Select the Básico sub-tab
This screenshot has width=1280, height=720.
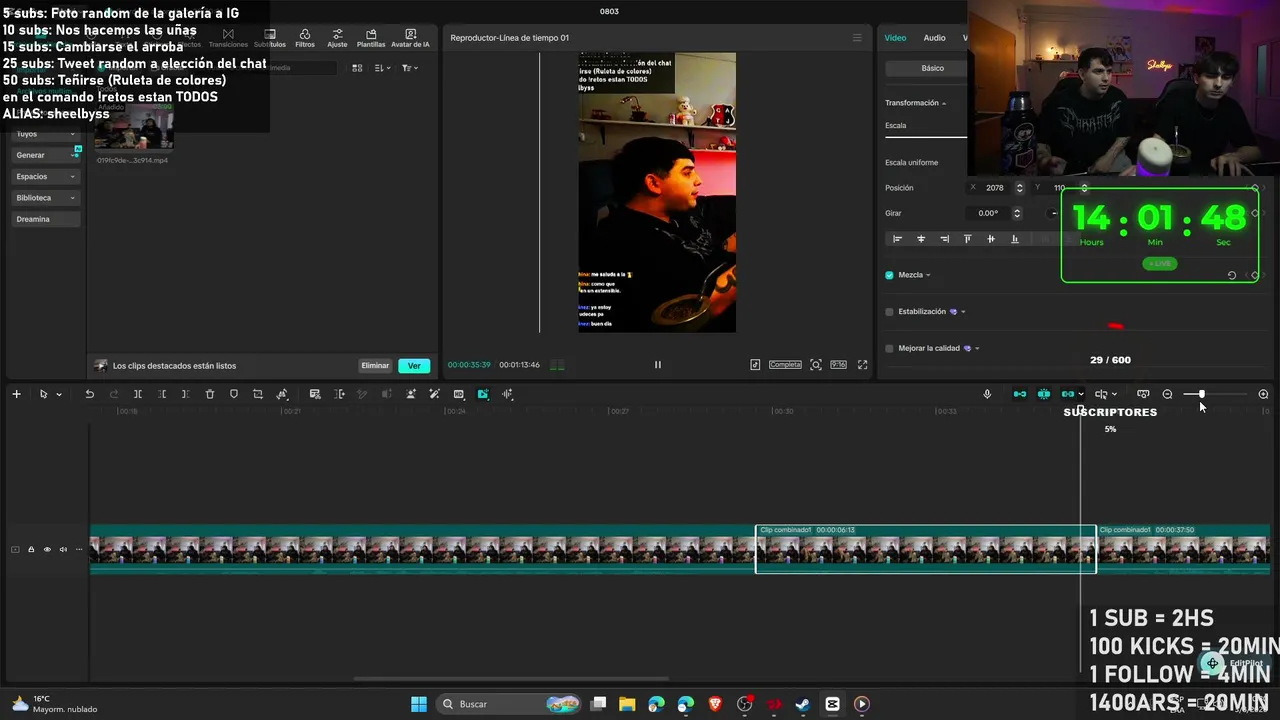click(932, 68)
